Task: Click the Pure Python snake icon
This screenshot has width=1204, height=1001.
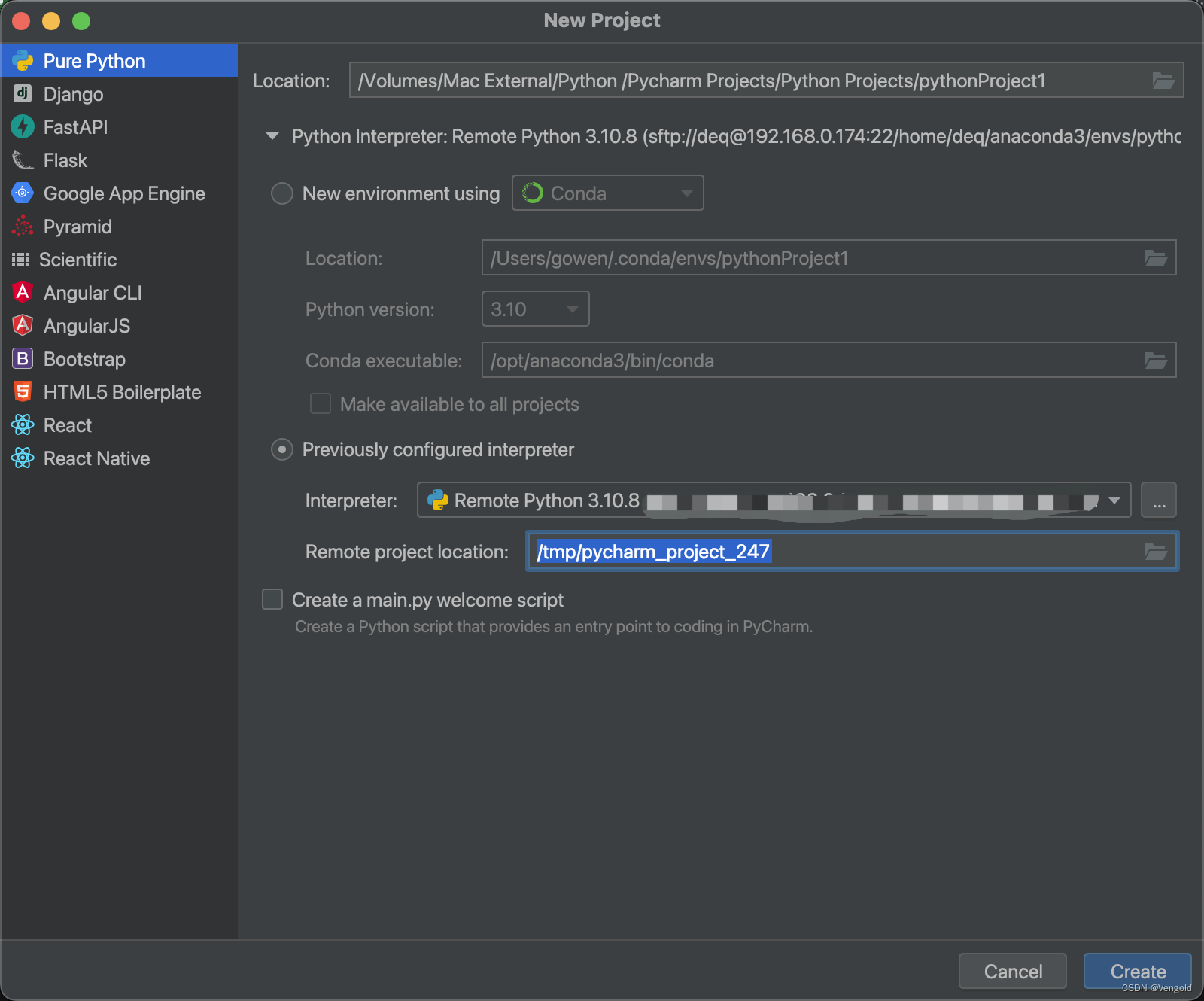Action: [23, 60]
